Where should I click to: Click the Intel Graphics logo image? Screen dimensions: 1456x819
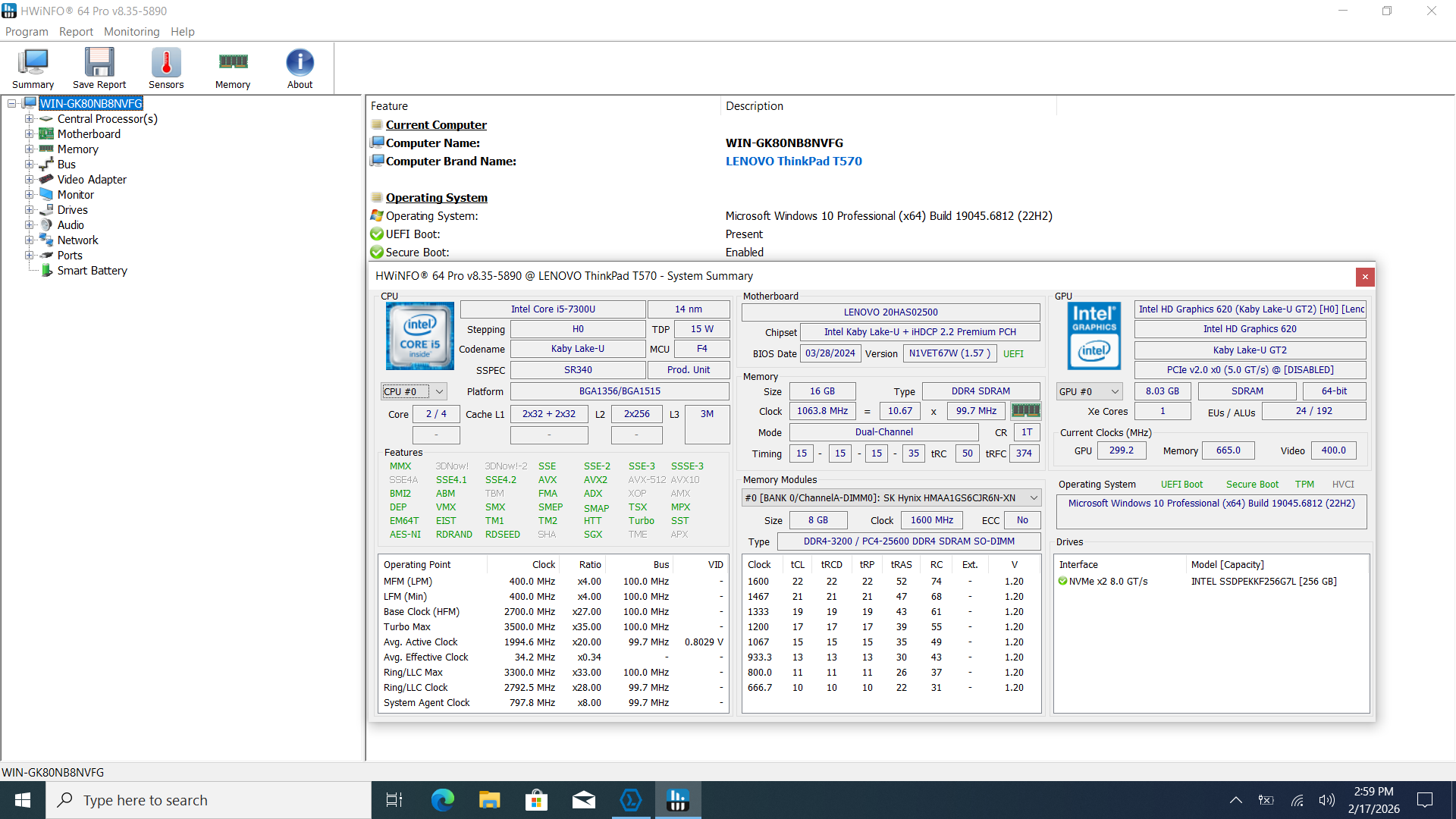click(x=1094, y=336)
